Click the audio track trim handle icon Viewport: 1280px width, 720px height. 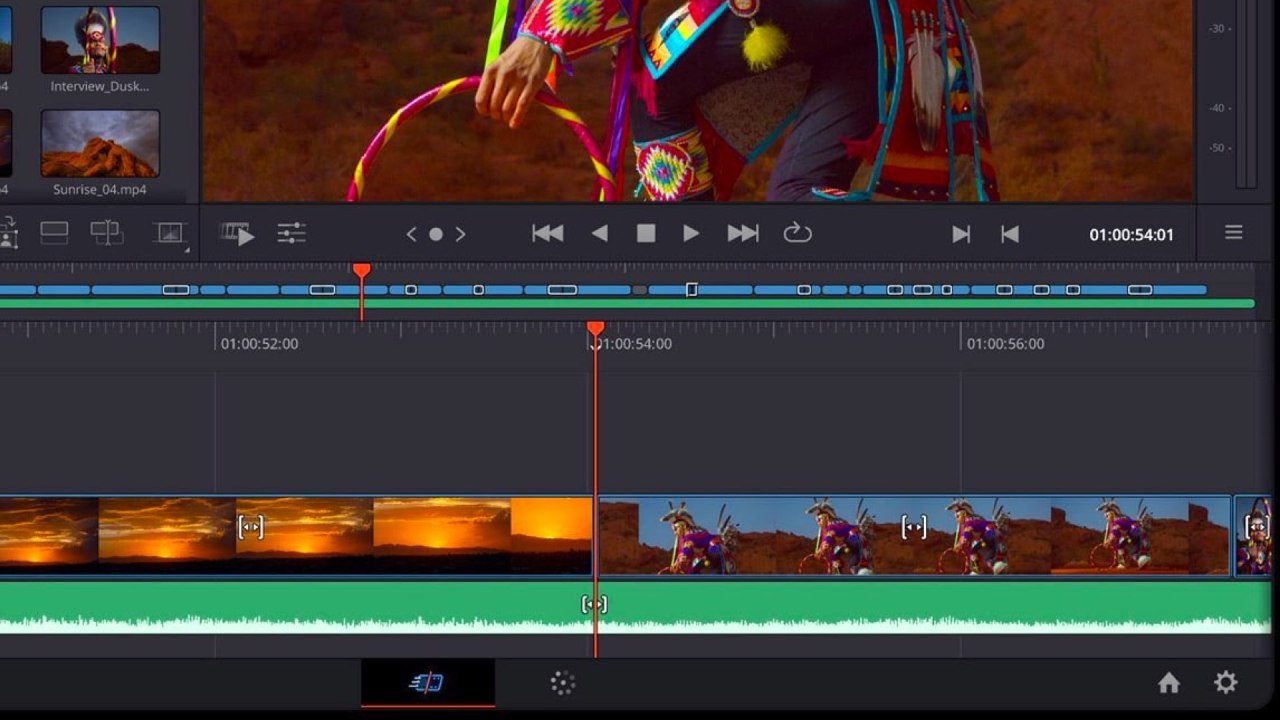coord(594,604)
